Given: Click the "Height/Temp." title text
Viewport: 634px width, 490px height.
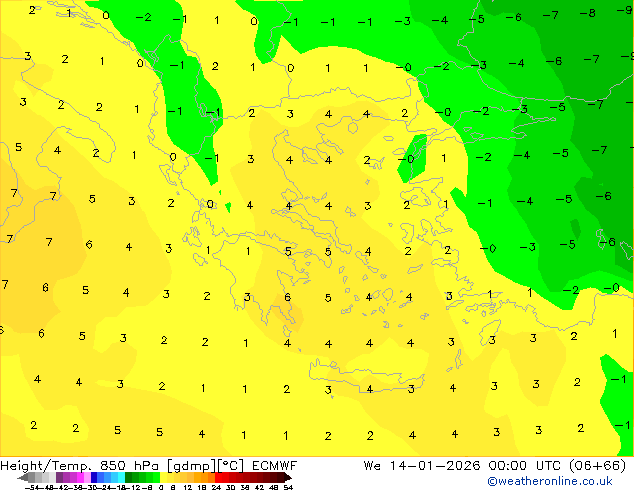Looking at the screenshot, I should 45,466.
